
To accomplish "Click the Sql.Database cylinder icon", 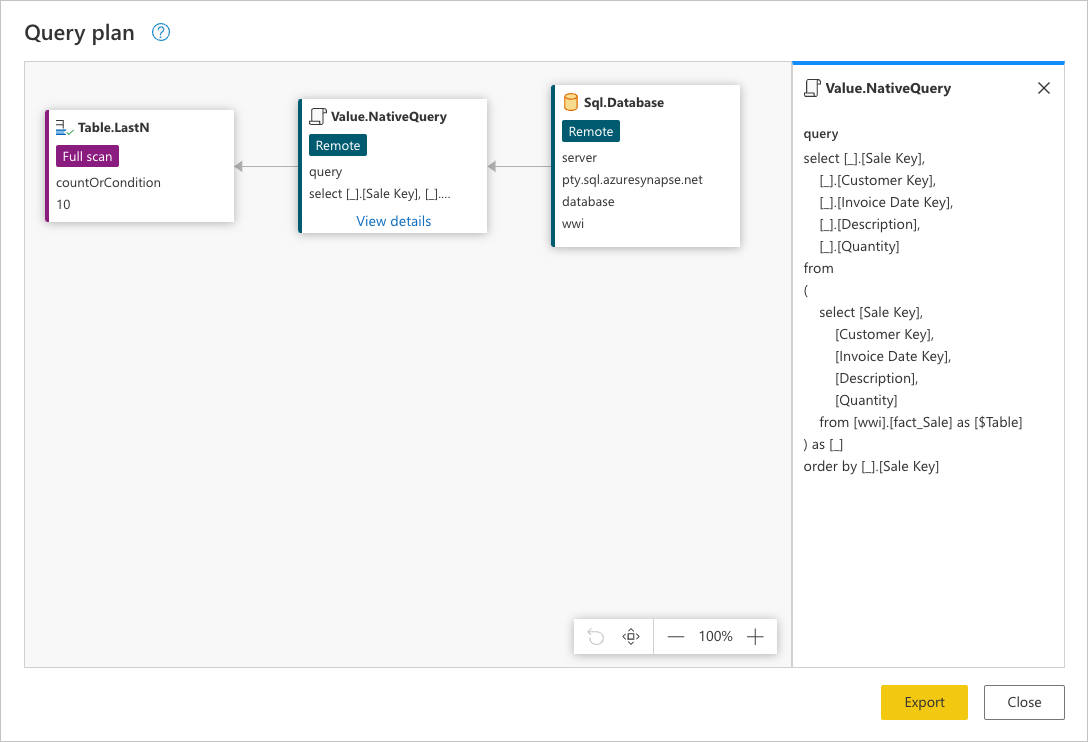I will tap(570, 102).
